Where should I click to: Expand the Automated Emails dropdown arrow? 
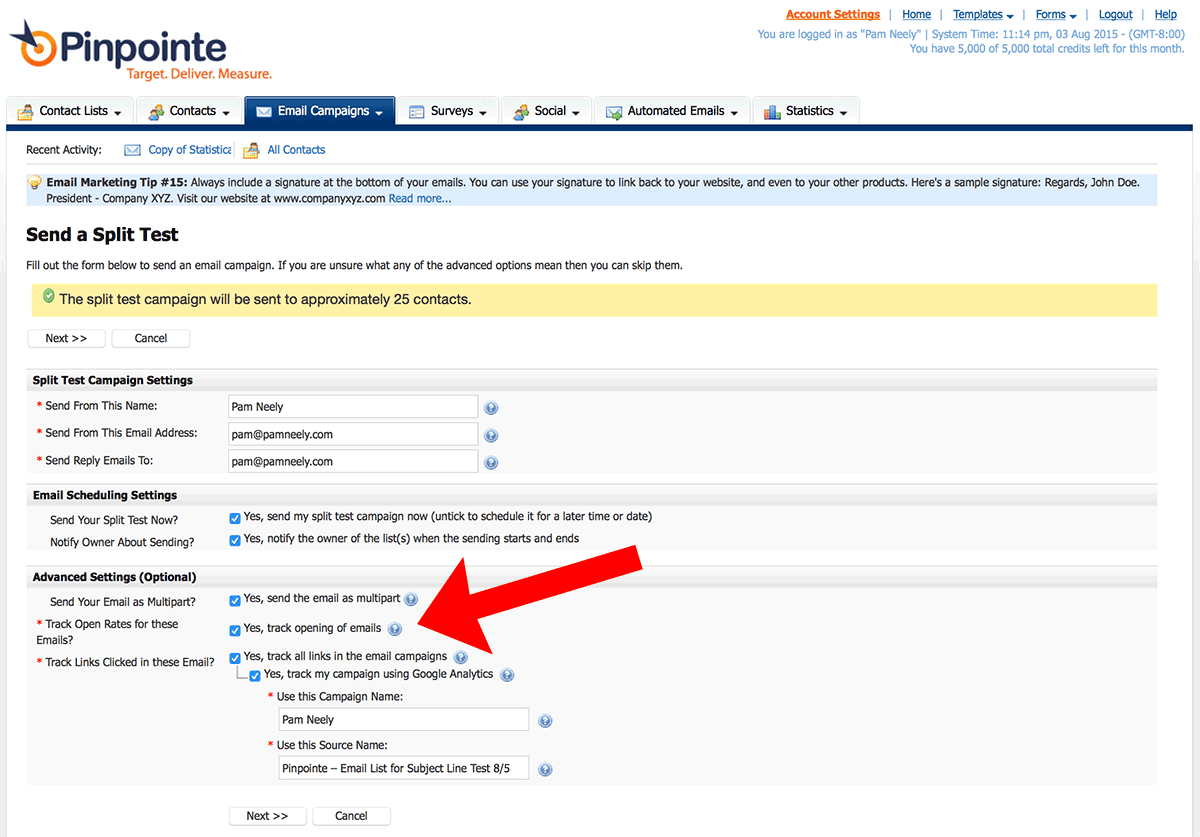734,114
